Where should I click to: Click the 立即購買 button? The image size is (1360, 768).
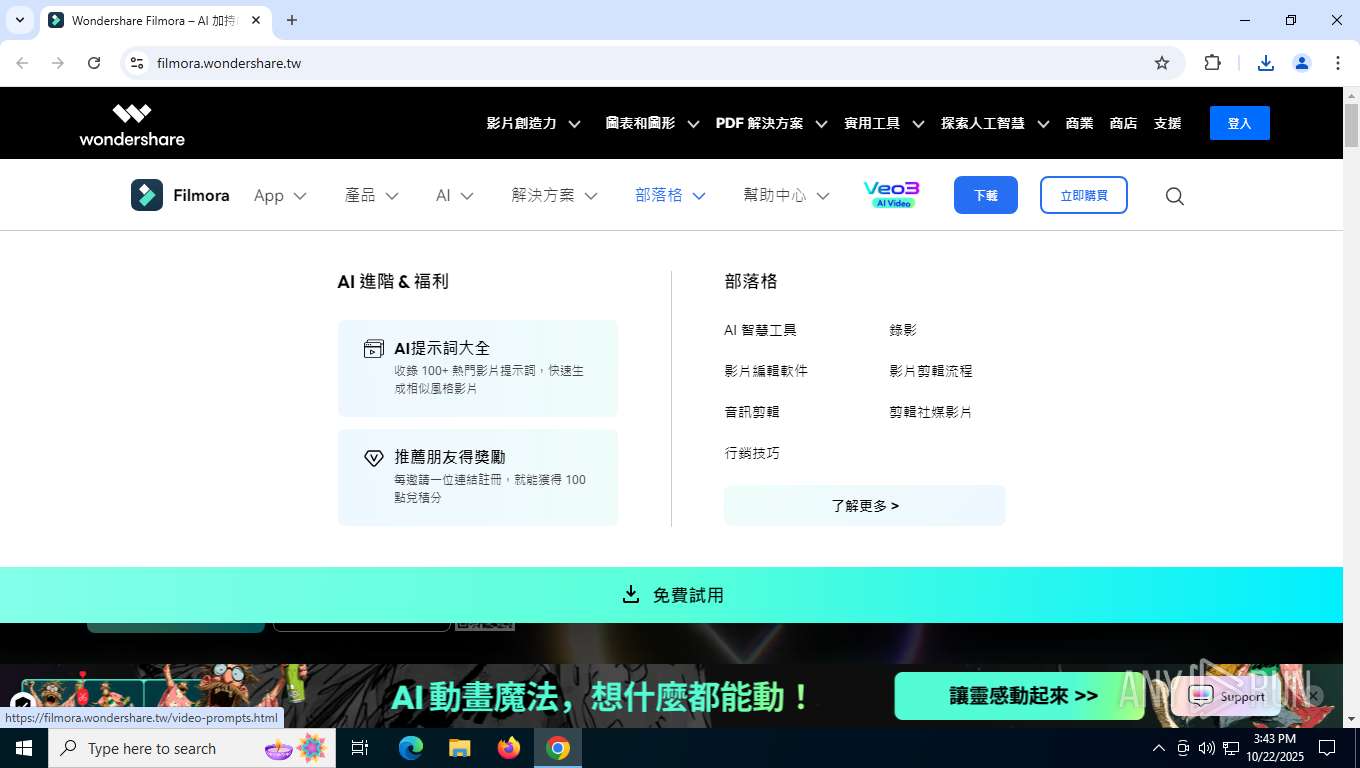tap(1084, 195)
